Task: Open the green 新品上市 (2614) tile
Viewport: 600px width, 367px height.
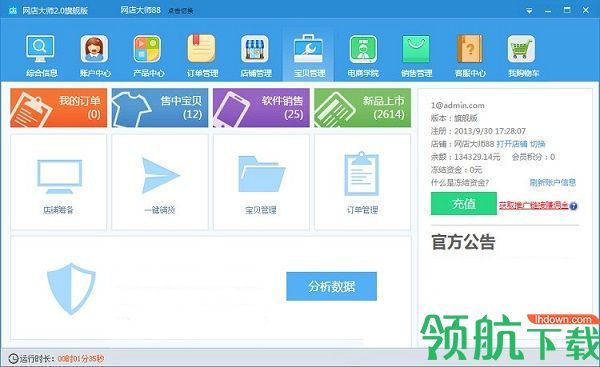Action: click(362, 108)
